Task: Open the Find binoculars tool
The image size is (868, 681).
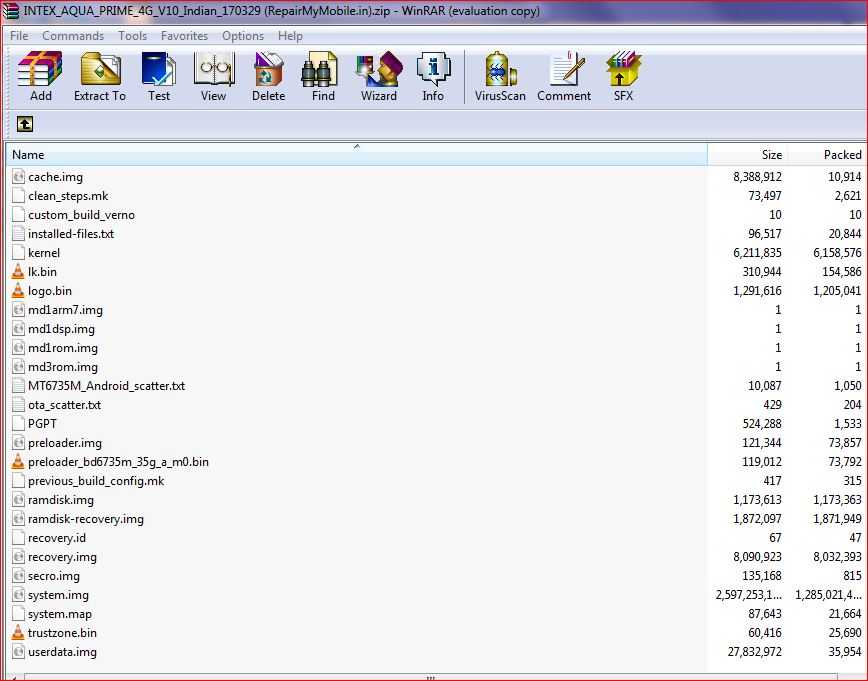Action: [323, 76]
